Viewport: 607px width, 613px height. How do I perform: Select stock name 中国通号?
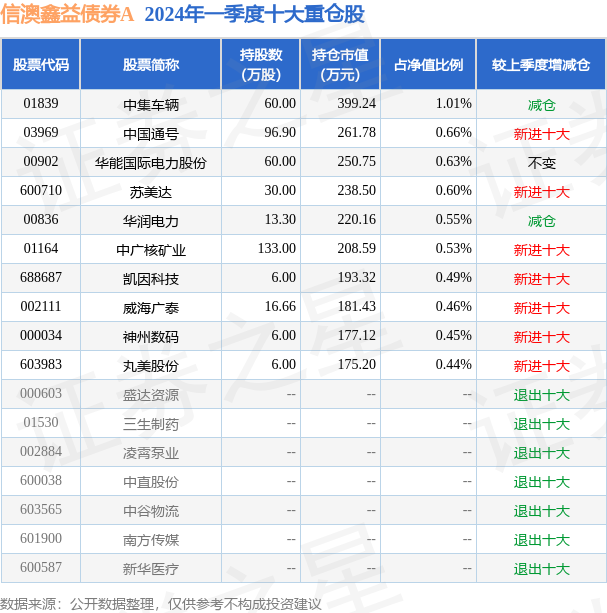point(151,134)
